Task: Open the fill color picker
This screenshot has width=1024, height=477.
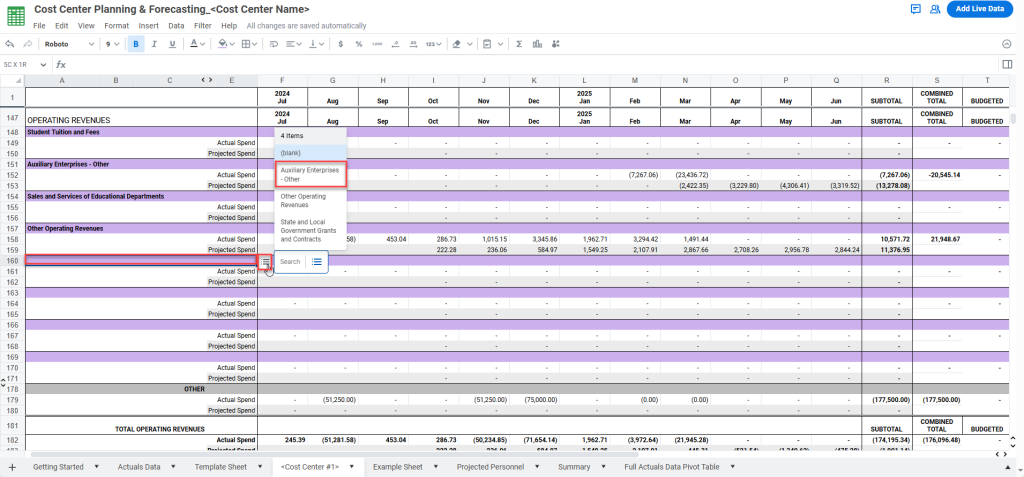Action: pos(224,44)
